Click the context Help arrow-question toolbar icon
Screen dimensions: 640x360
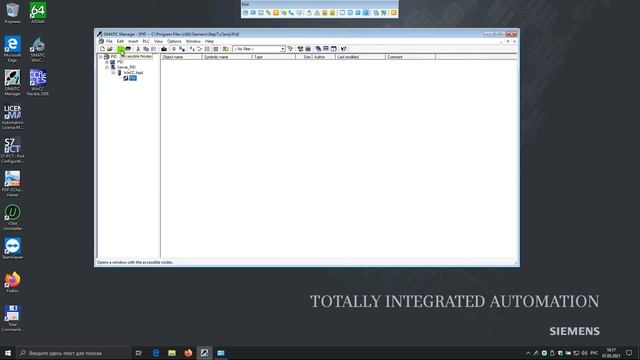pos(343,49)
